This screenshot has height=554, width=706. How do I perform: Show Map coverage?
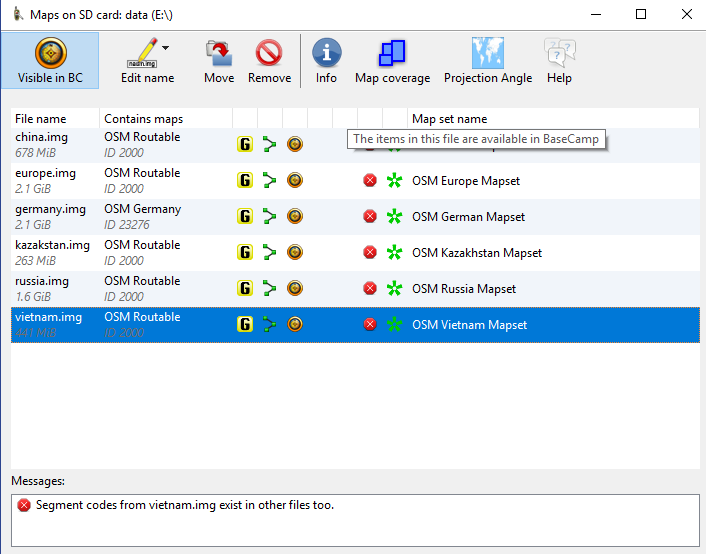pos(392,60)
